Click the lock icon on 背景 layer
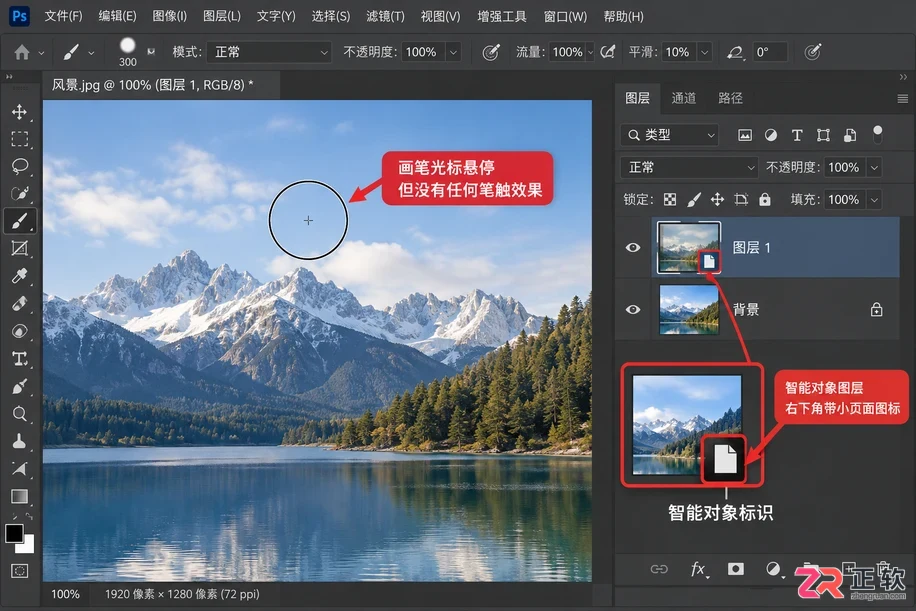Screen dimensions: 916x611 coord(876,310)
